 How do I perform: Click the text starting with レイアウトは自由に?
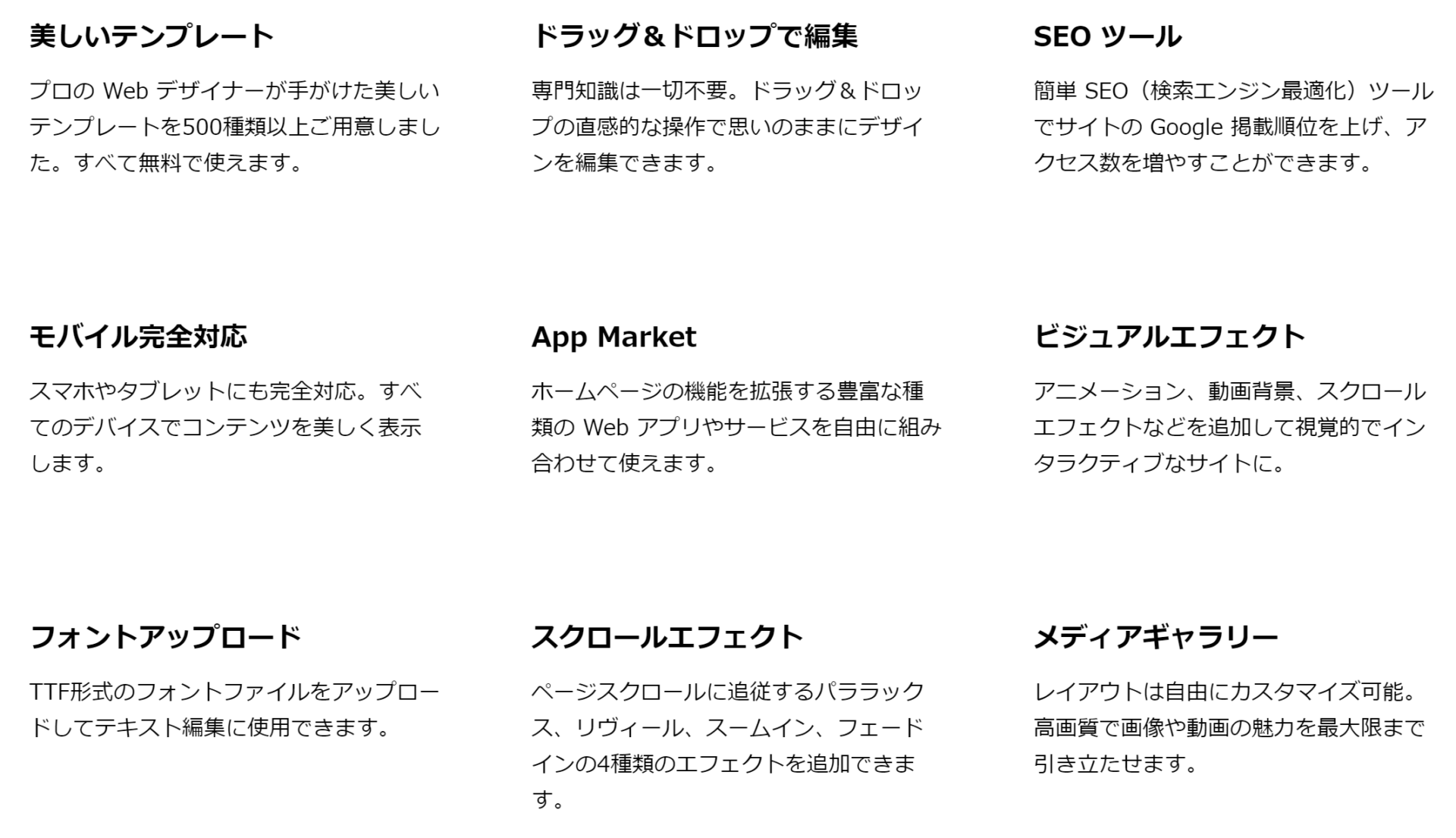pos(1228,727)
